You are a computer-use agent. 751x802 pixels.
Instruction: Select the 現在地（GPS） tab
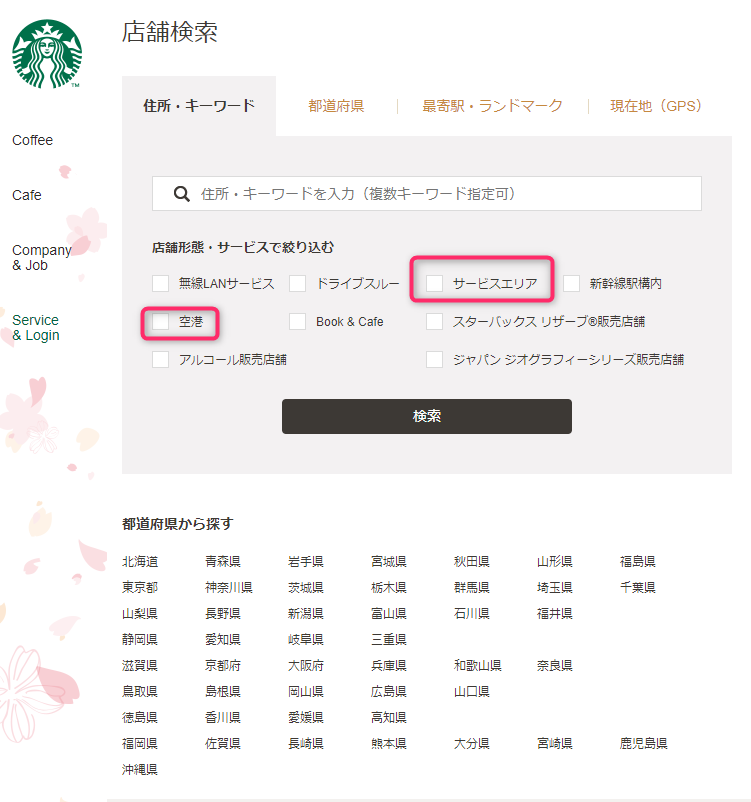(656, 106)
